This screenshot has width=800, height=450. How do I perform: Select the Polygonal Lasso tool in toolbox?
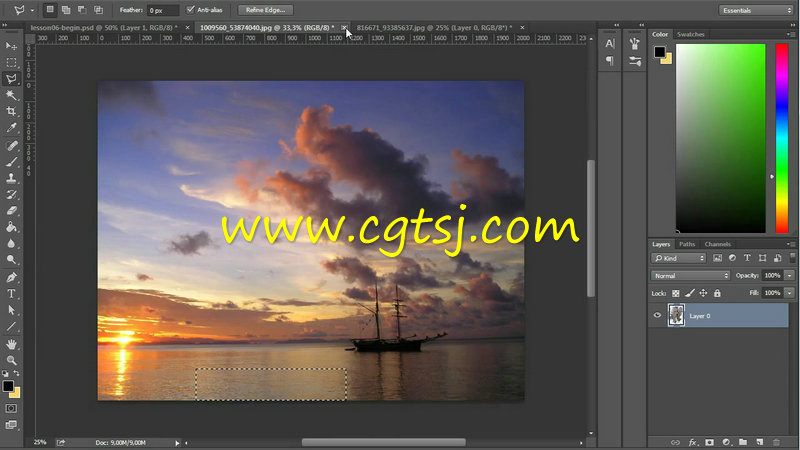click(11, 79)
